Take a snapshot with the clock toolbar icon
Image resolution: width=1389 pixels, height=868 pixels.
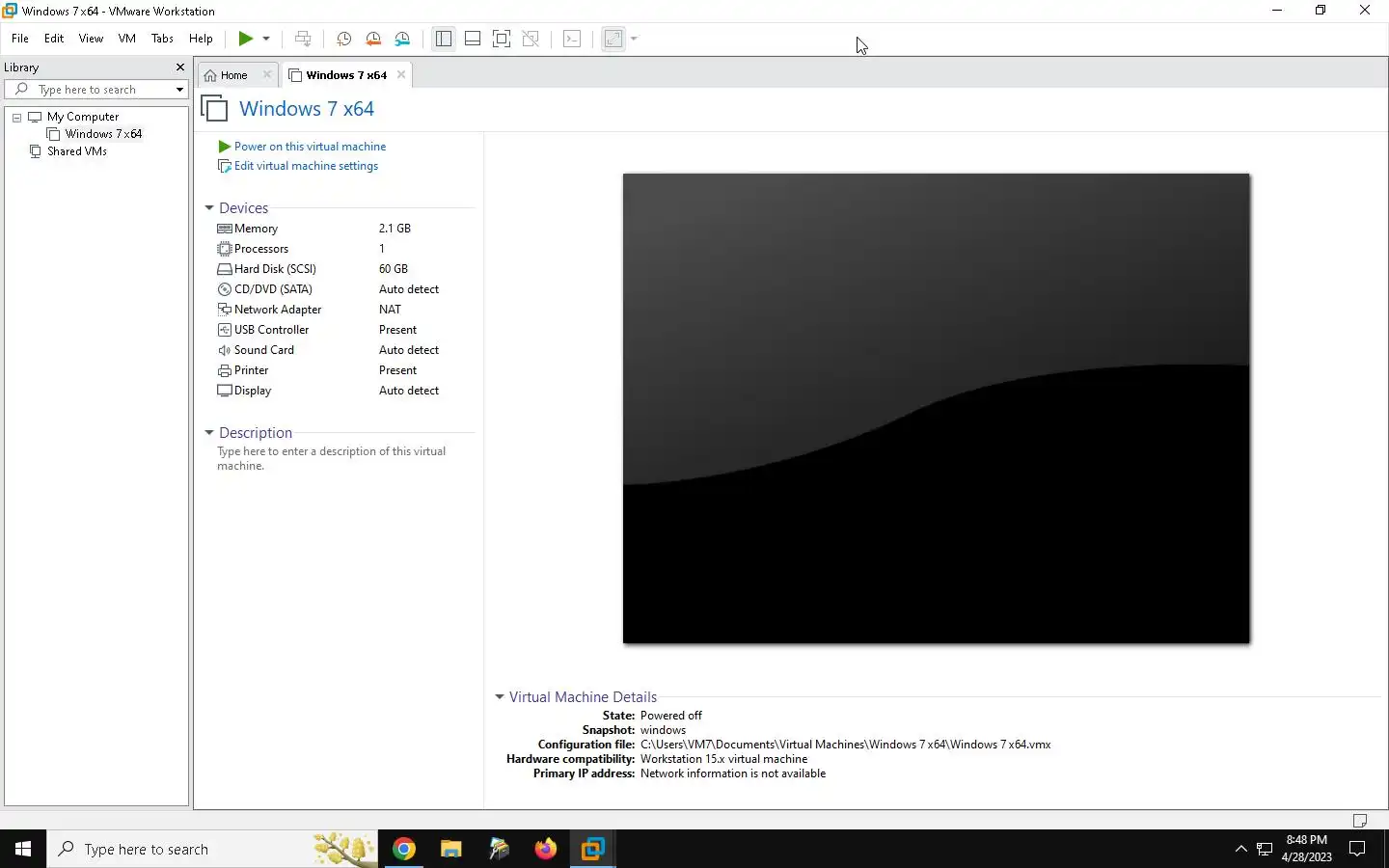(343, 39)
